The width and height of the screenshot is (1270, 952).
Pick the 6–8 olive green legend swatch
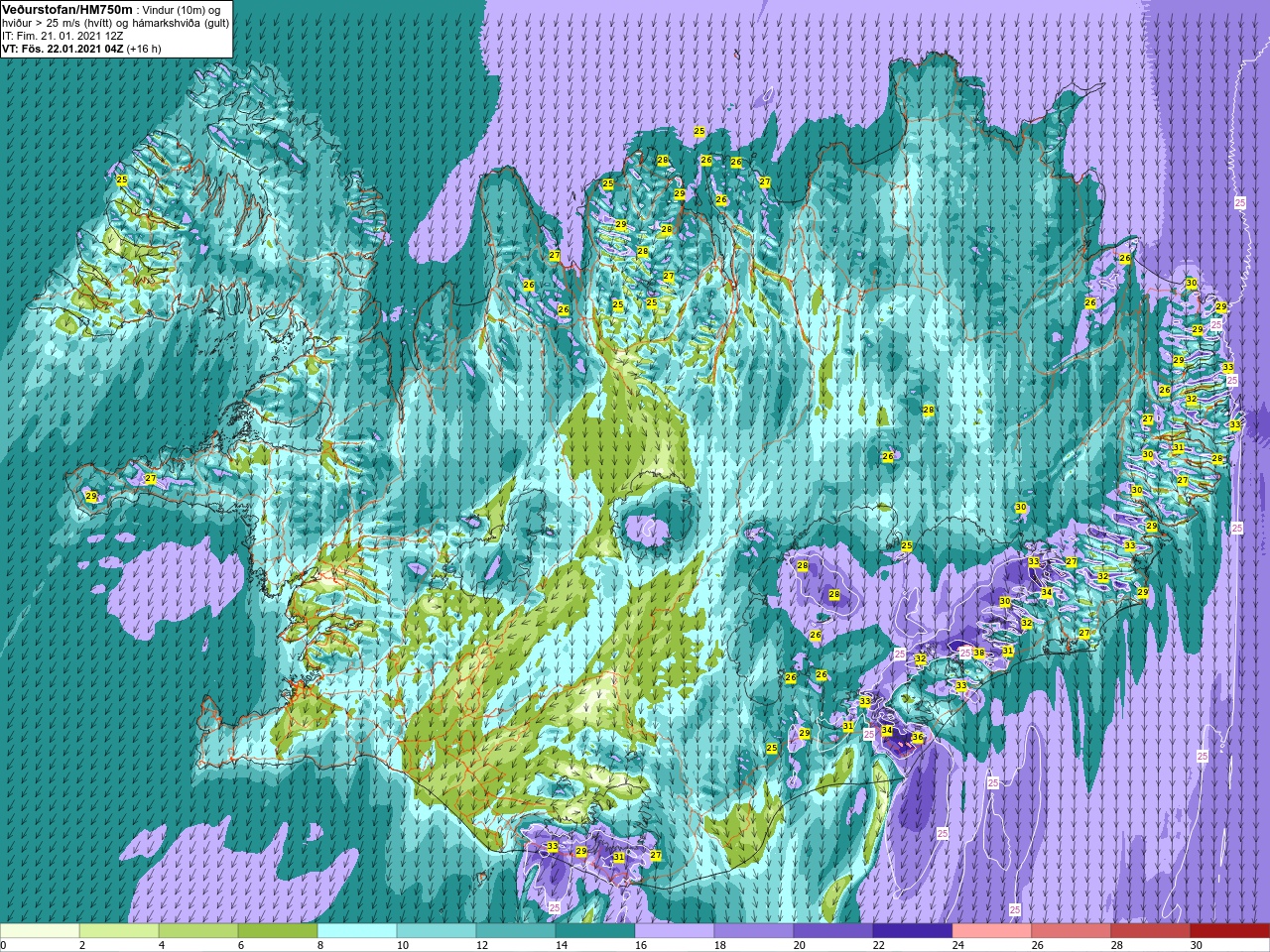278,931
